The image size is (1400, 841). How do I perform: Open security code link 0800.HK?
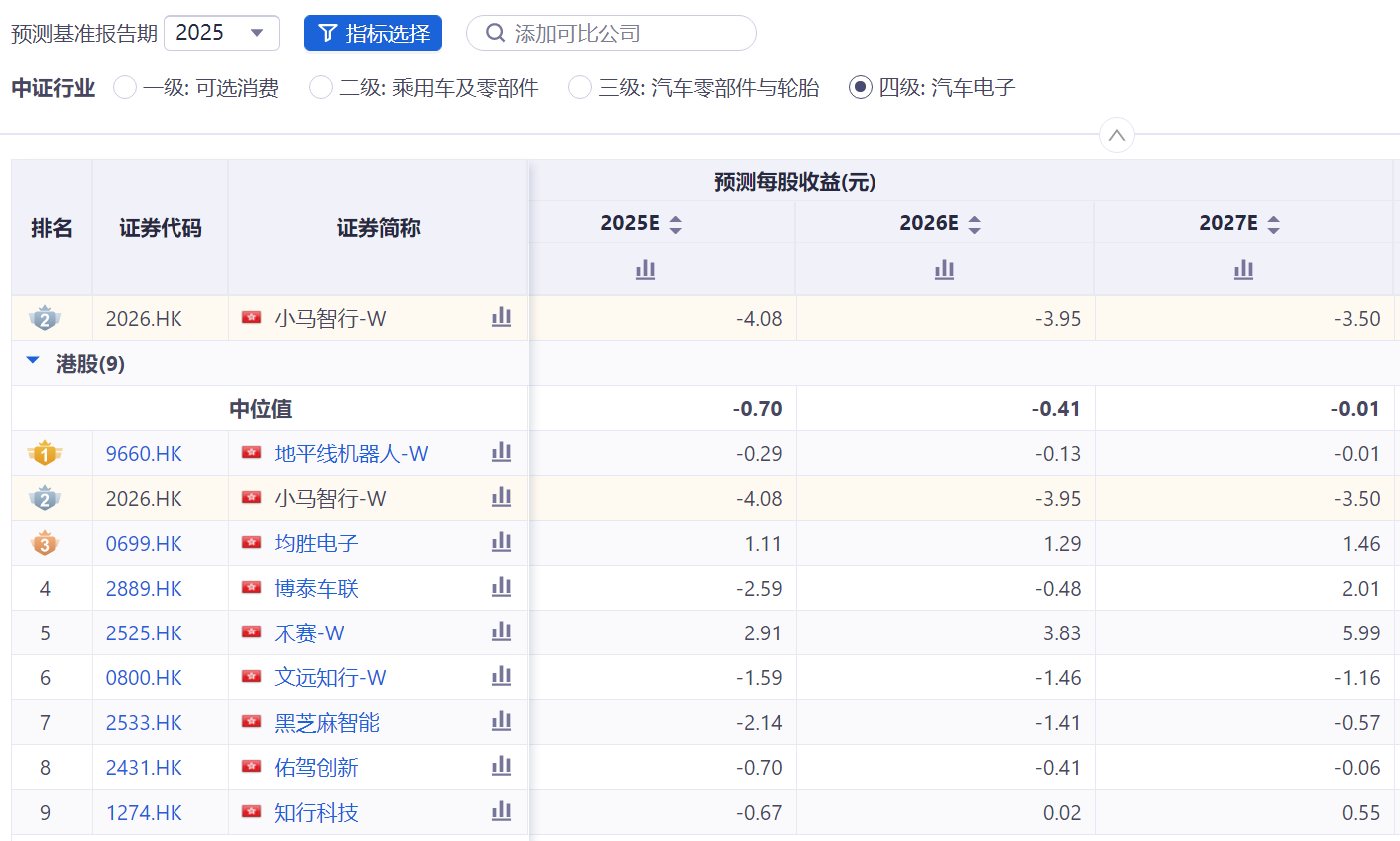(144, 678)
